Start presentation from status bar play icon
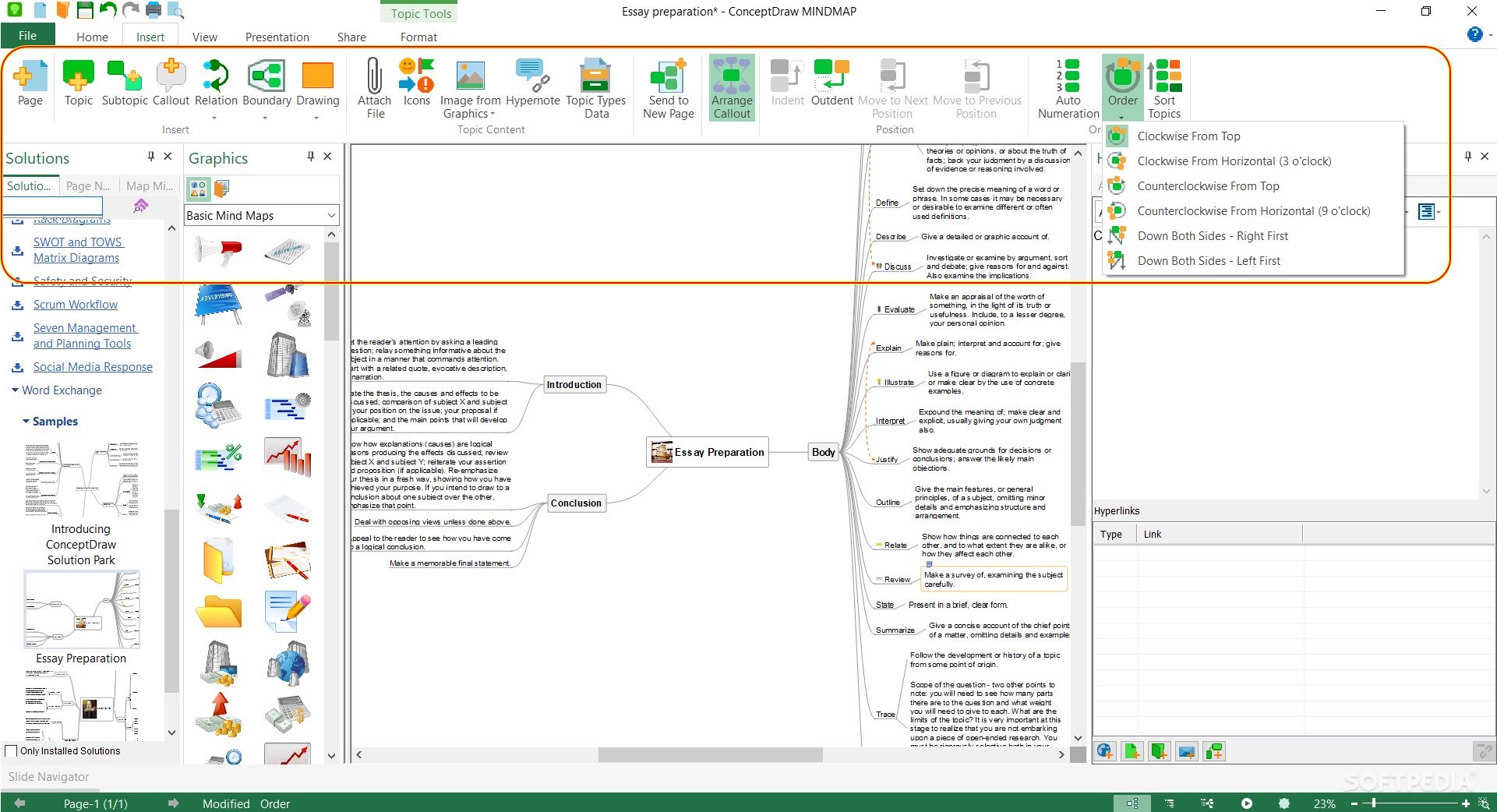 click(1247, 803)
